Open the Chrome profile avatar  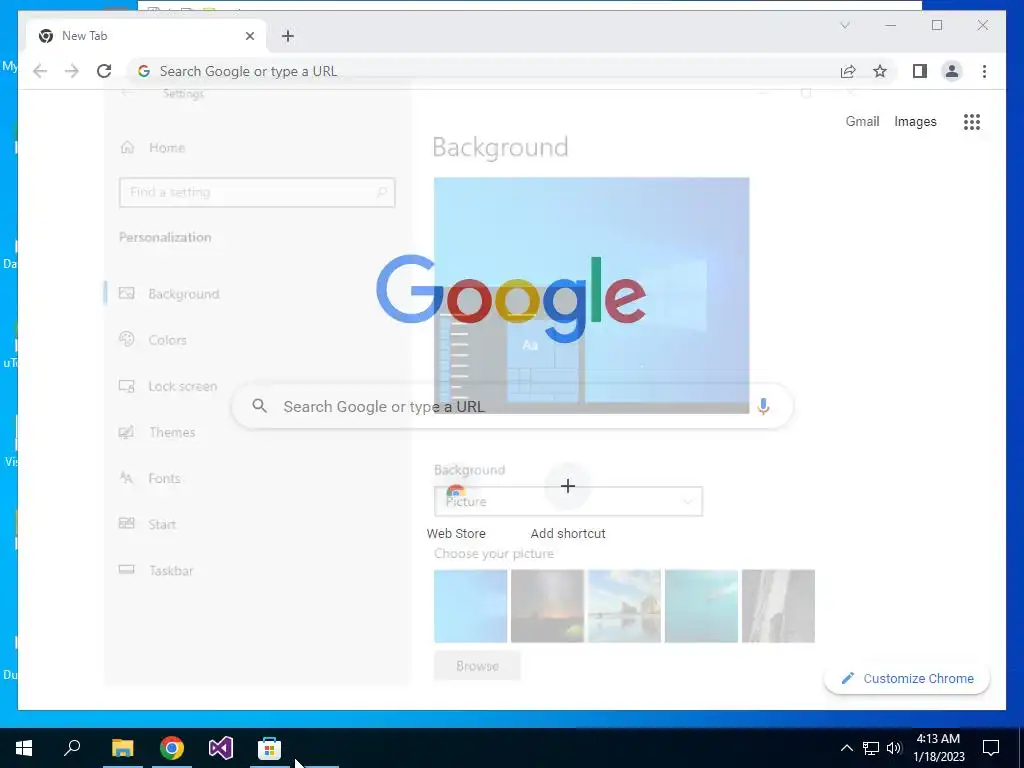[x=952, y=71]
